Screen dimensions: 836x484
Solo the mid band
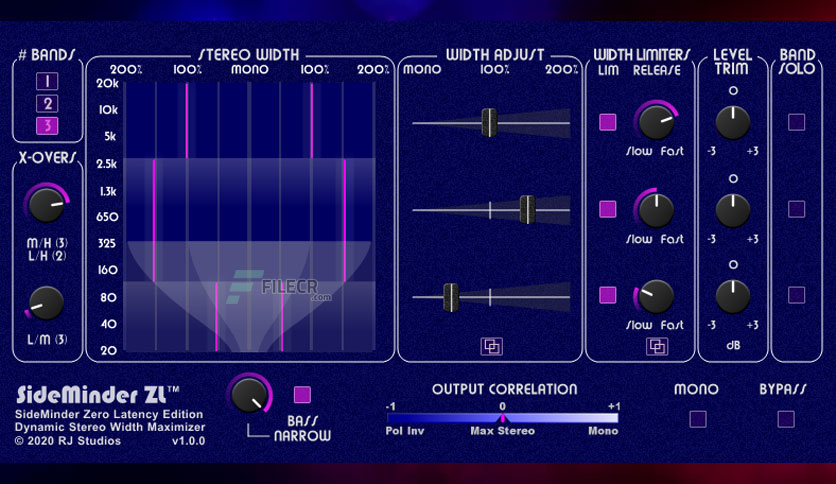797,209
